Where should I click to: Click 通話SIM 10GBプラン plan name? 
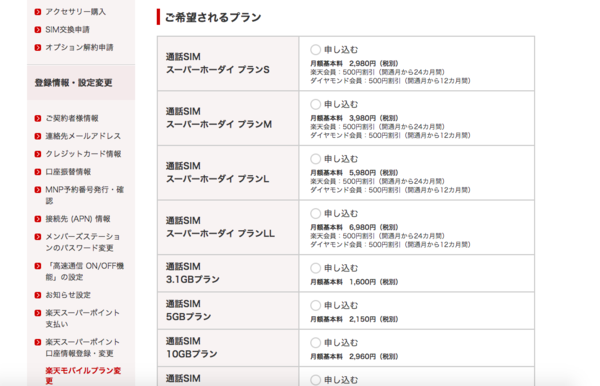coord(191,347)
